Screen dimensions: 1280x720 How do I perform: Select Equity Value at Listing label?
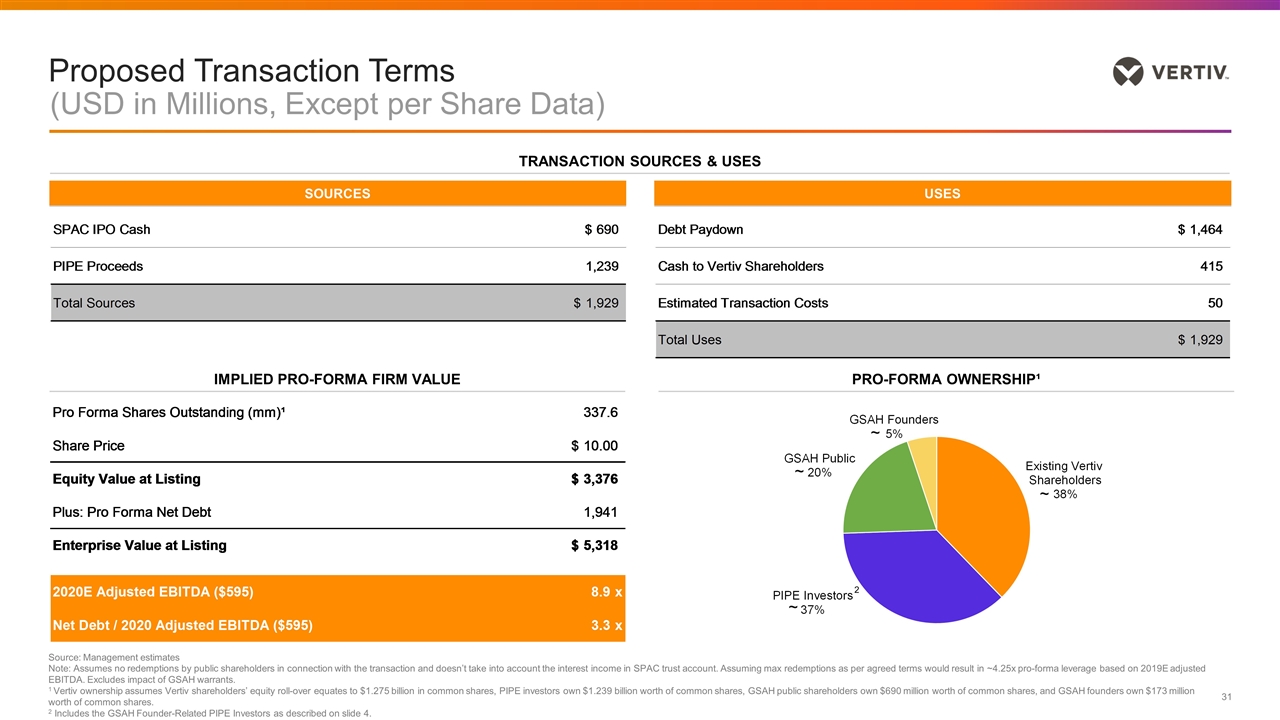tap(126, 479)
